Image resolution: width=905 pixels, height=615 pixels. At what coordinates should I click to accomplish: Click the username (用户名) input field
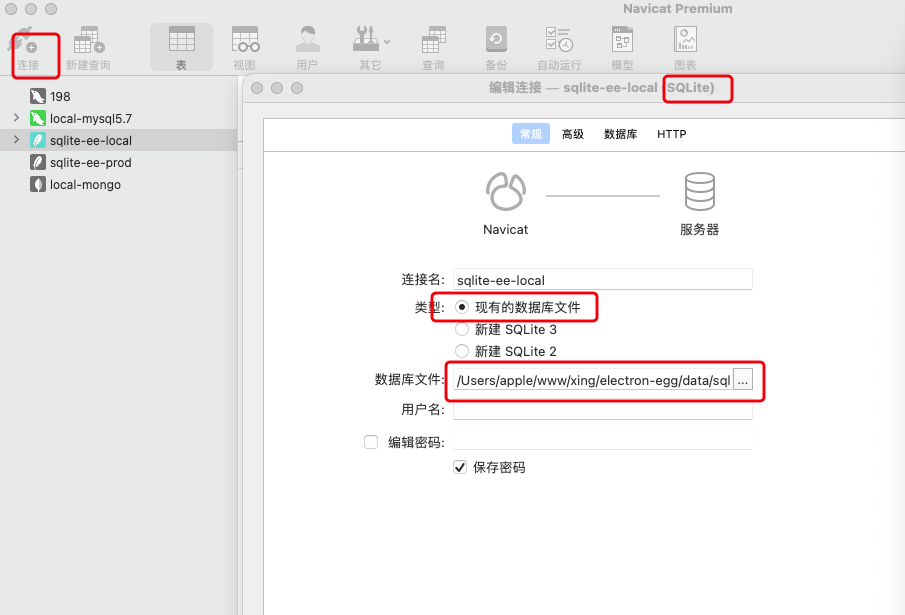(x=603, y=410)
